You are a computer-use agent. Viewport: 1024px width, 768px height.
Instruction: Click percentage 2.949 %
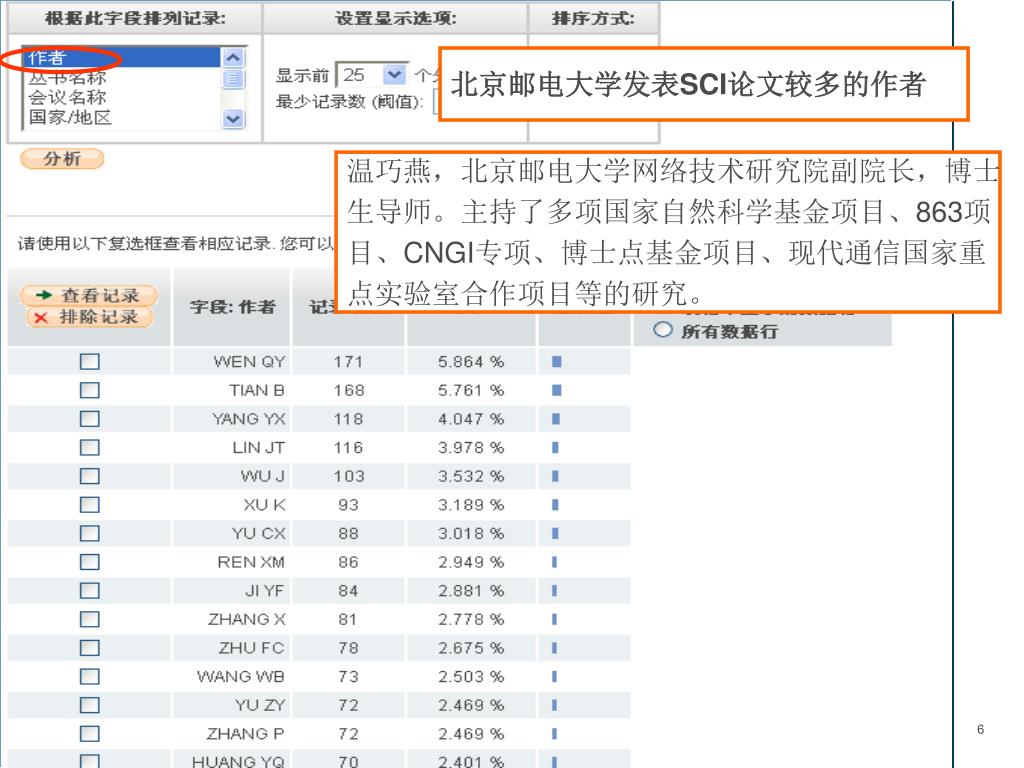(471, 562)
